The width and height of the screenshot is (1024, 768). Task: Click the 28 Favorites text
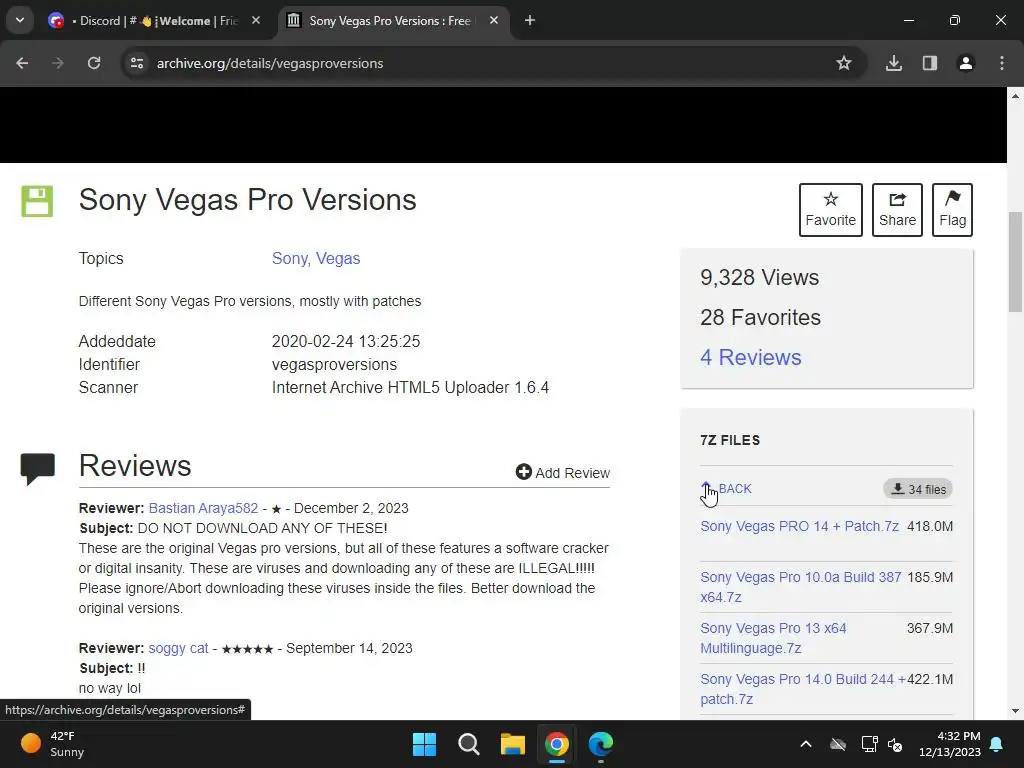[x=760, y=317]
